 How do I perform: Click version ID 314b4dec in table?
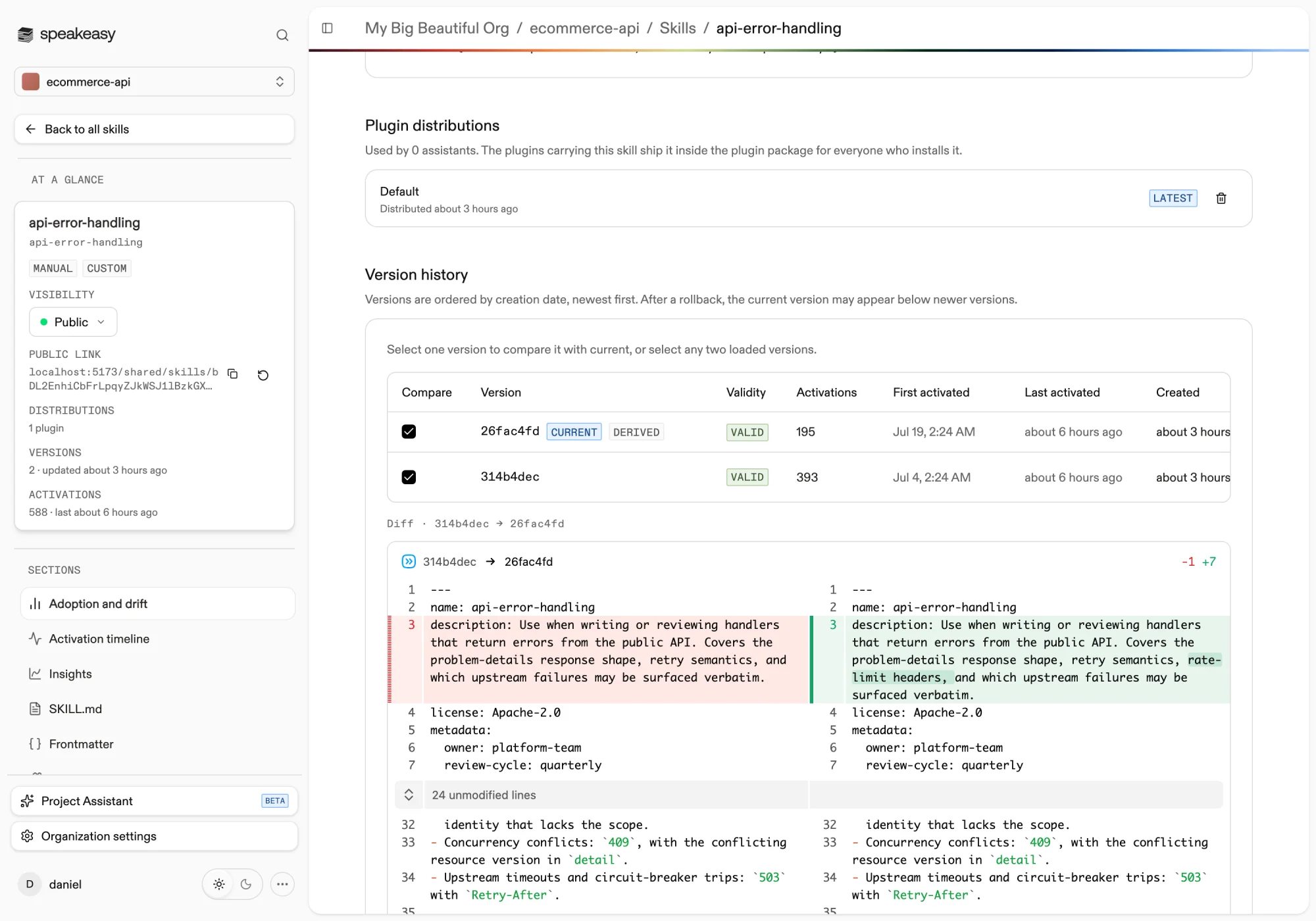click(510, 476)
